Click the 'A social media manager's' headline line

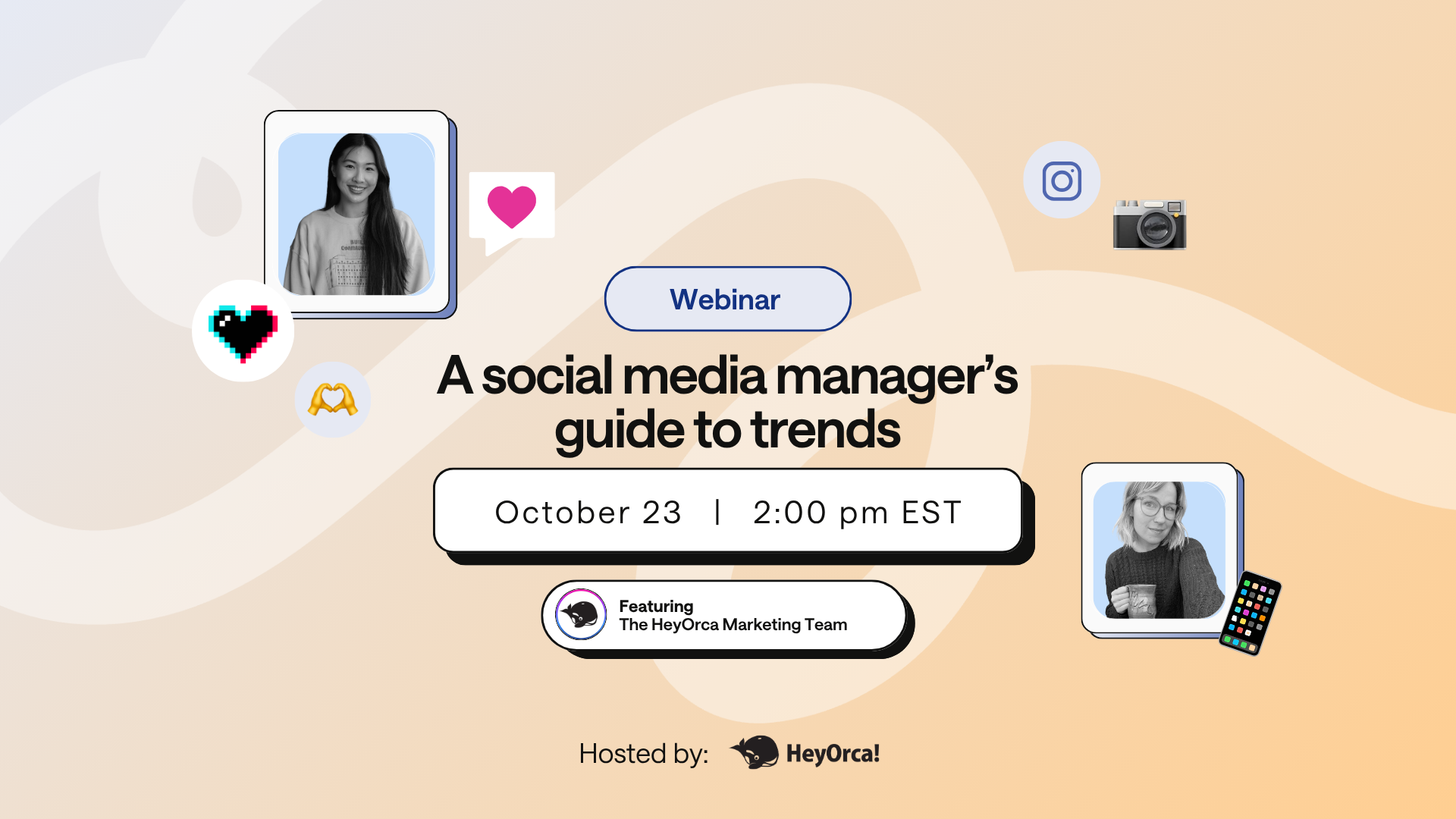726,376
